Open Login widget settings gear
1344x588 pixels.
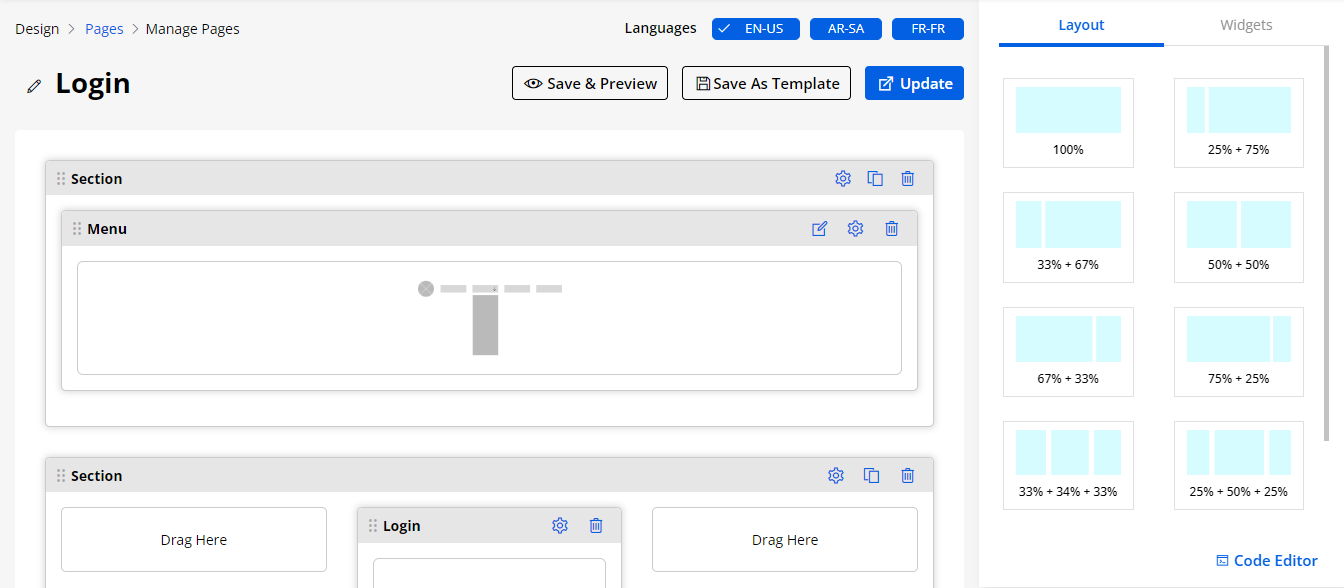pos(560,526)
